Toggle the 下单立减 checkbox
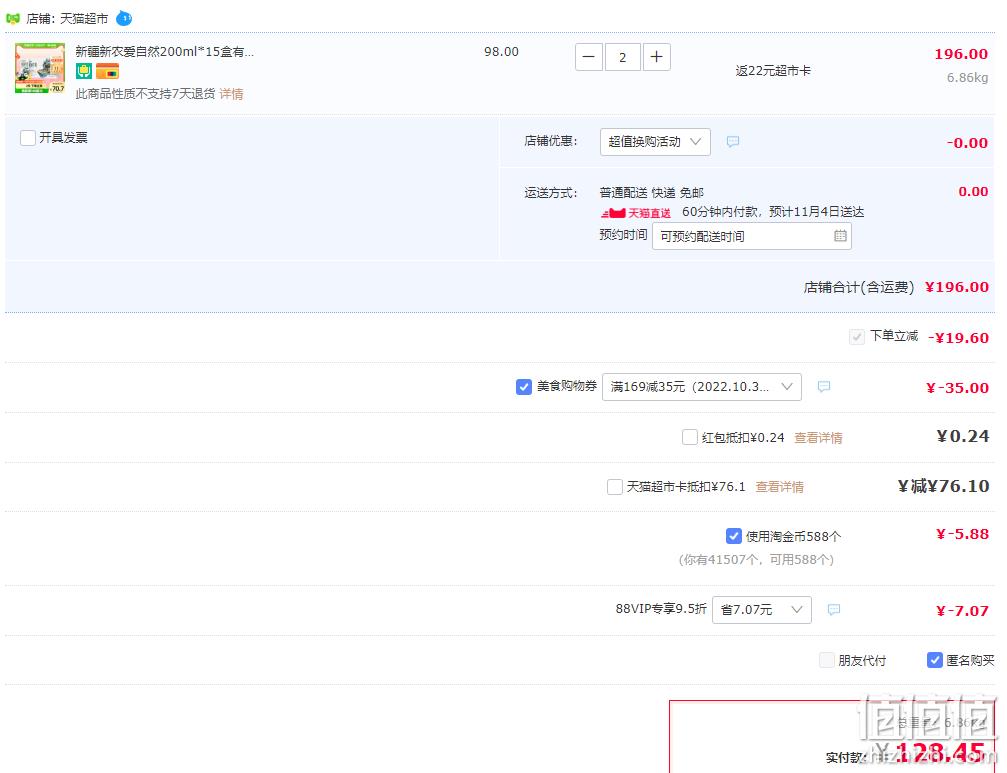Image resolution: width=1007 pixels, height=773 pixels. point(857,336)
